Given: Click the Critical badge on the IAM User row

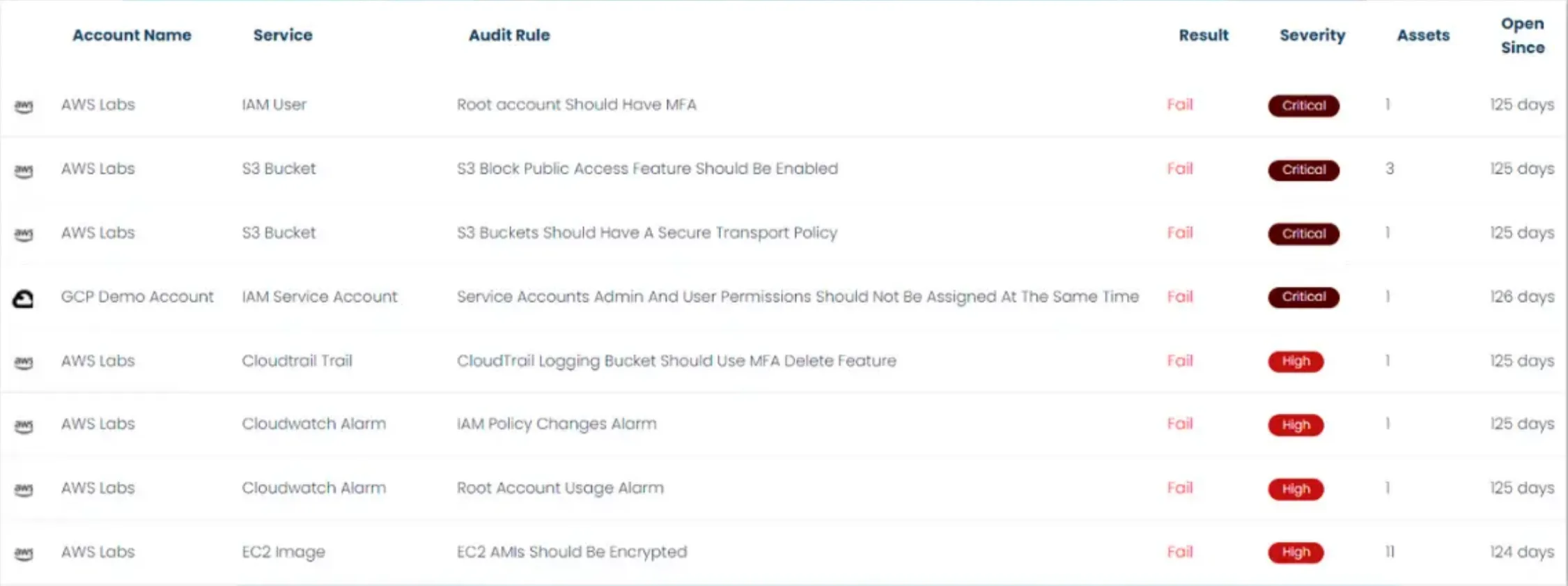Looking at the screenshot, I should pos(1303,105).
